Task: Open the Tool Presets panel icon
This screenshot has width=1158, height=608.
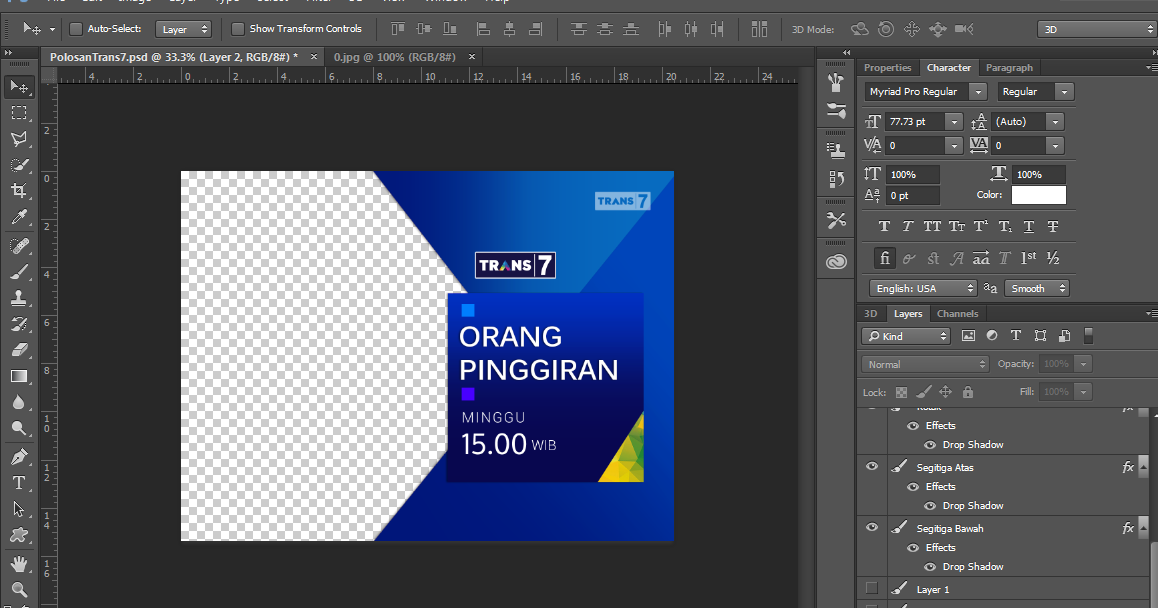Action: pyautogui.click(x=836, y=220)
